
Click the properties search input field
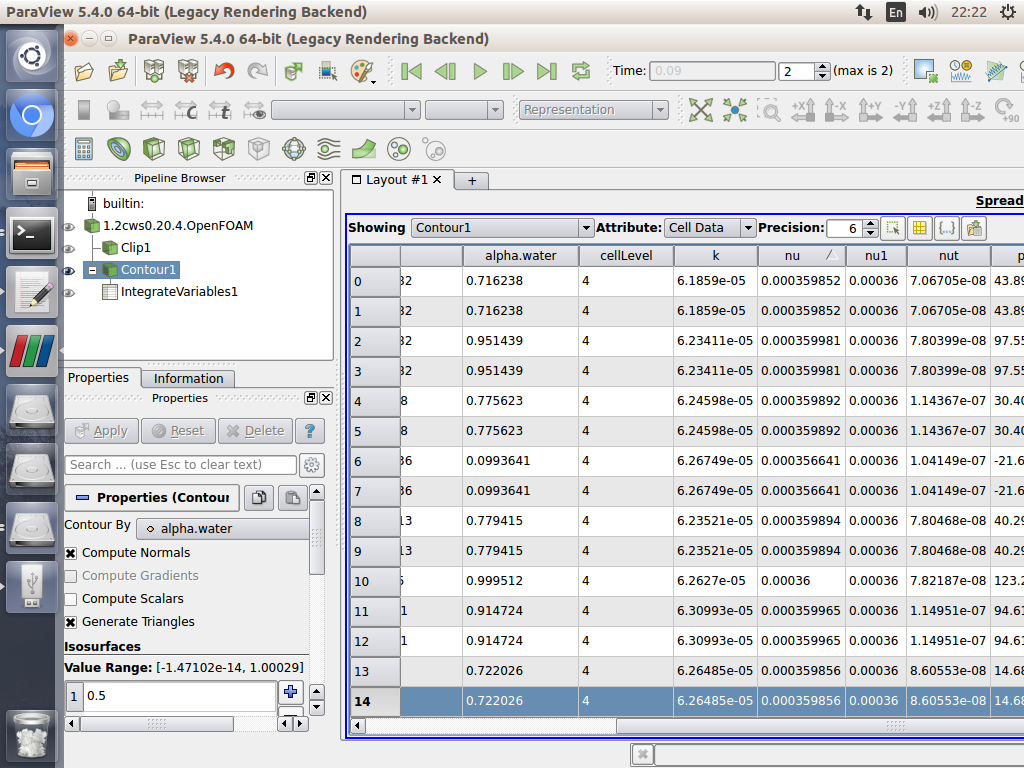[180, 465]
